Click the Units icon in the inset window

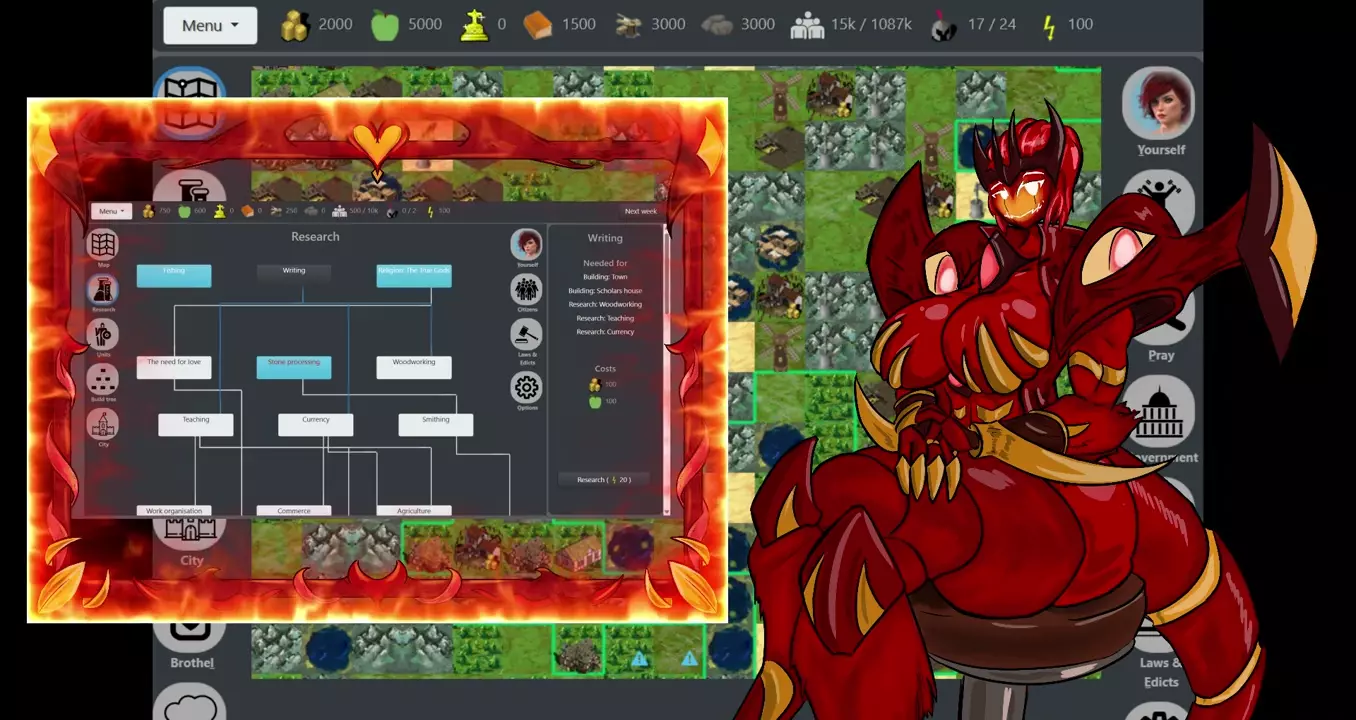tap(102, 335)
